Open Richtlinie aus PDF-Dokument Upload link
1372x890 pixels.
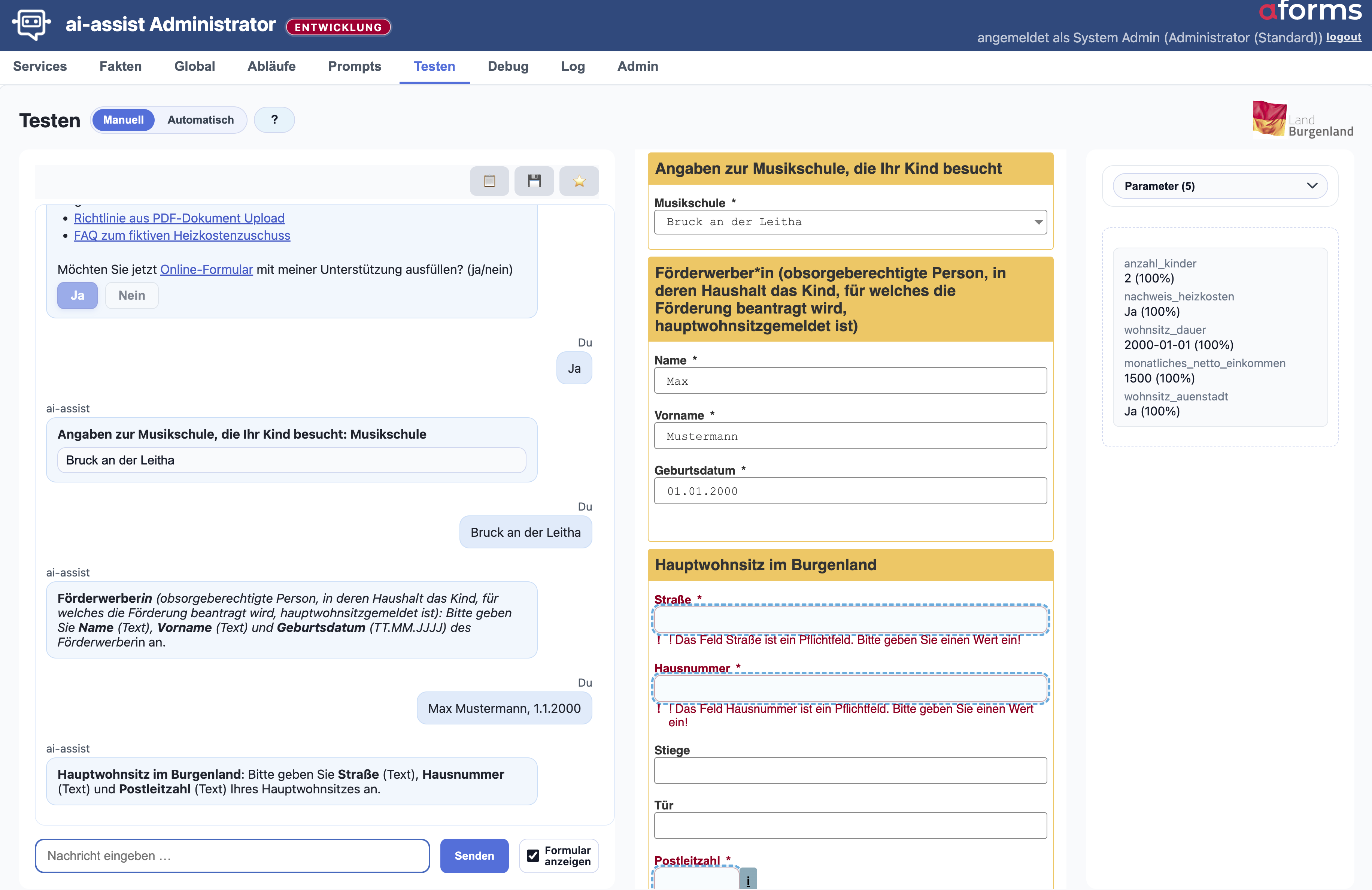[x=179, y=218]
